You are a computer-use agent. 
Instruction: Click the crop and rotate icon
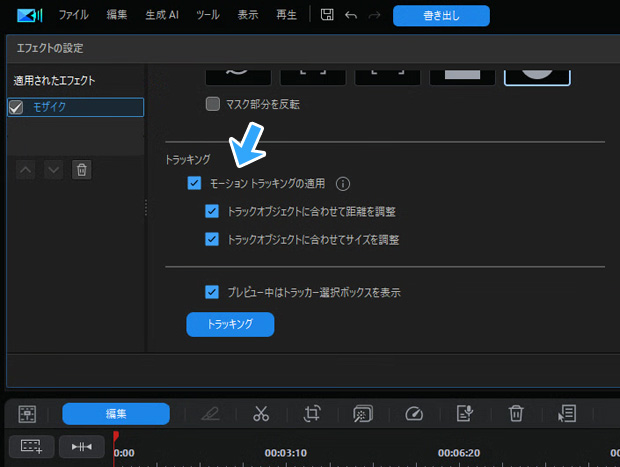point(312,414)
